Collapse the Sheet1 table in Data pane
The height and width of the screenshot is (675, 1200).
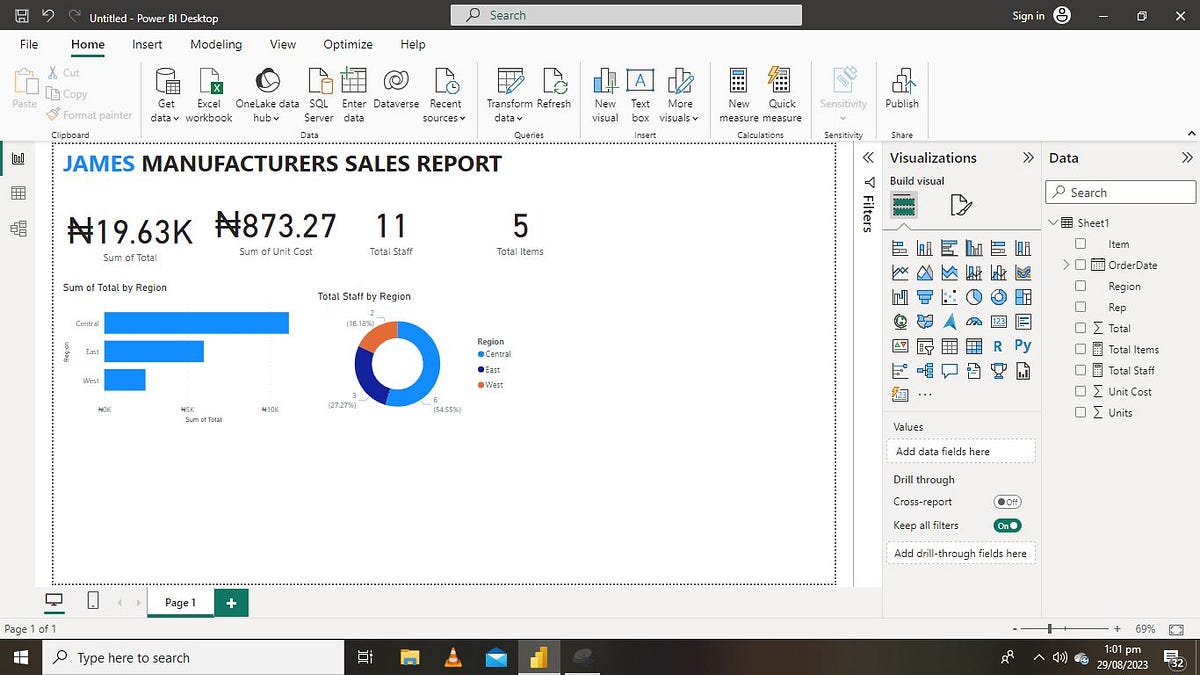[x=1052, y=222]
